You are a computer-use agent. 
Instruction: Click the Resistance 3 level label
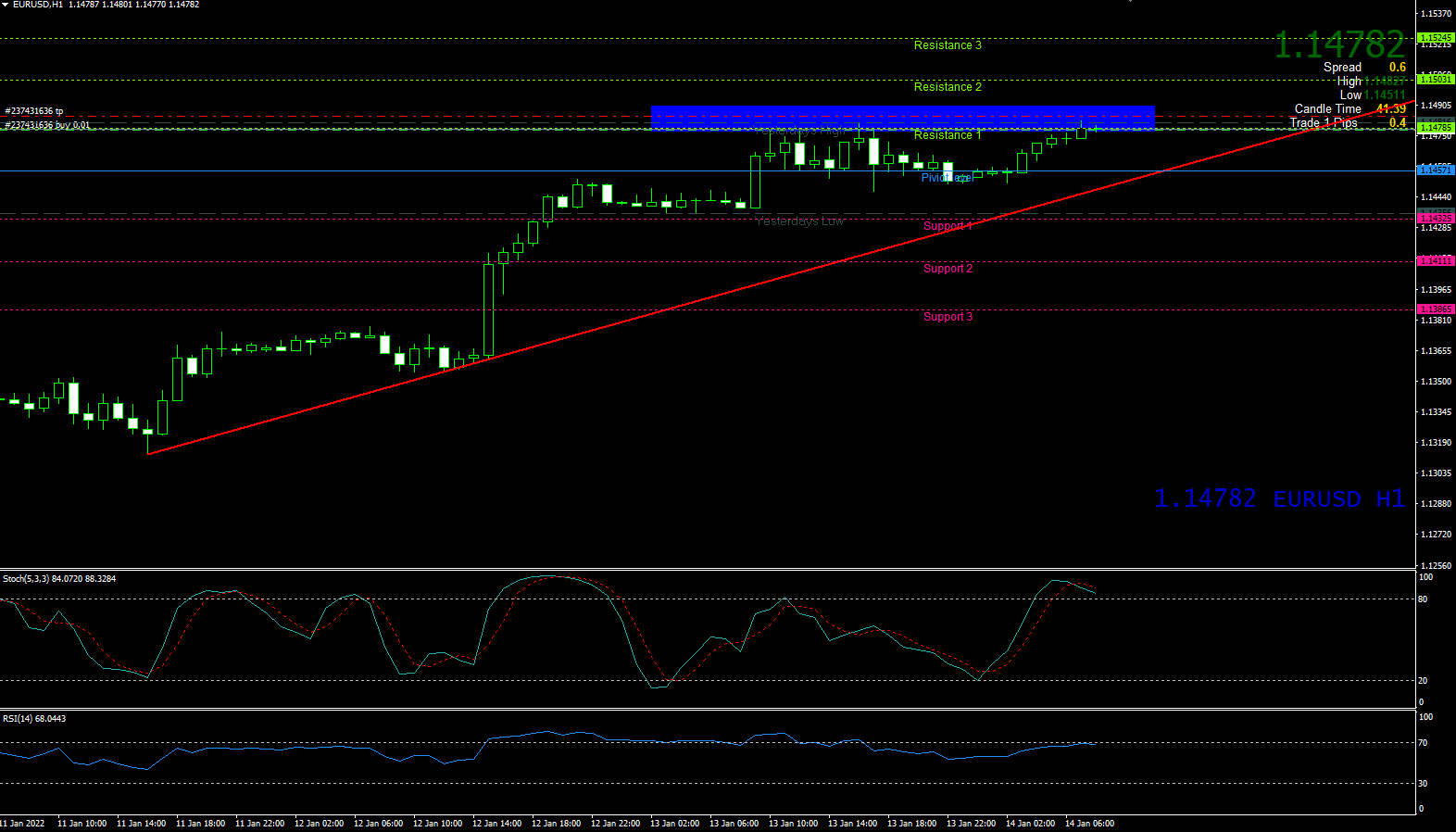[947, 45]
